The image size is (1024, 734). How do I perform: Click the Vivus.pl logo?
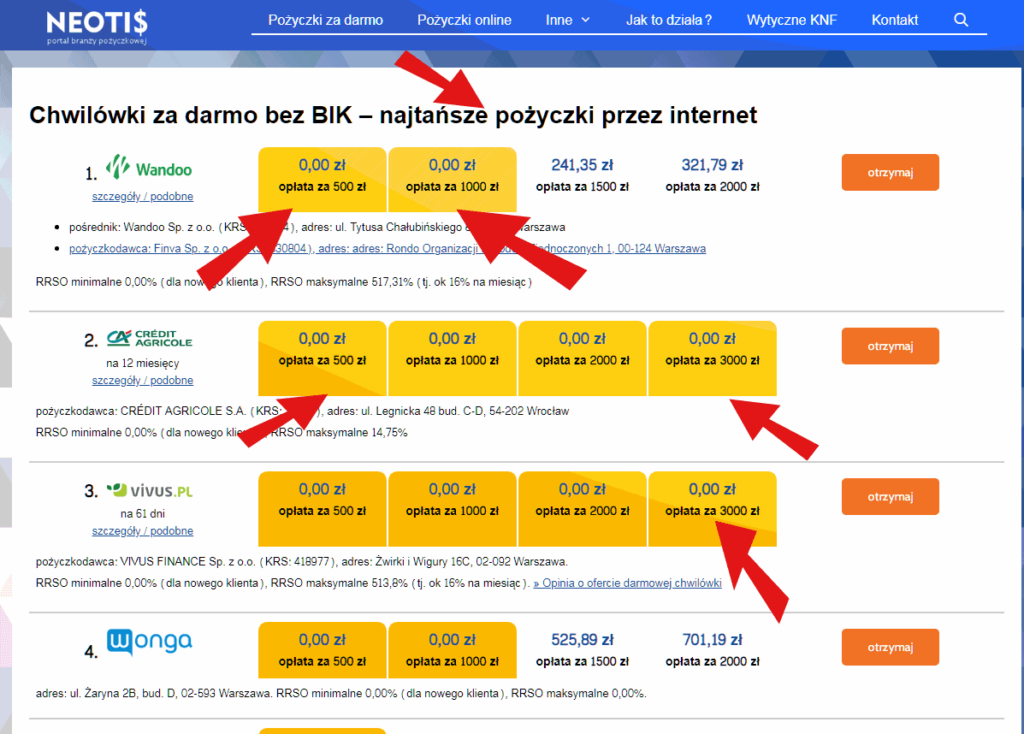150,490
